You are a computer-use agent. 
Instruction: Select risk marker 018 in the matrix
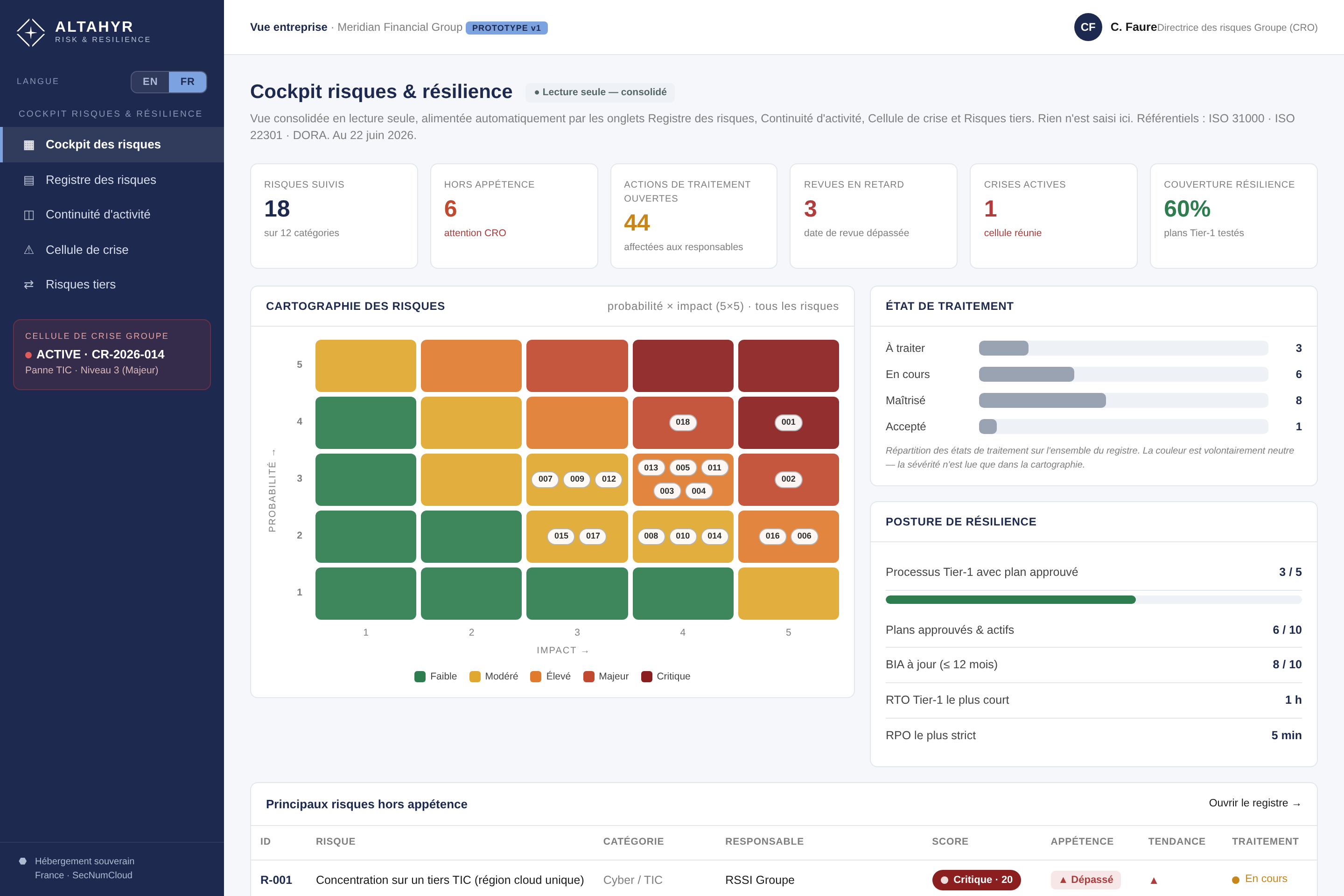[x=683, y=422]
